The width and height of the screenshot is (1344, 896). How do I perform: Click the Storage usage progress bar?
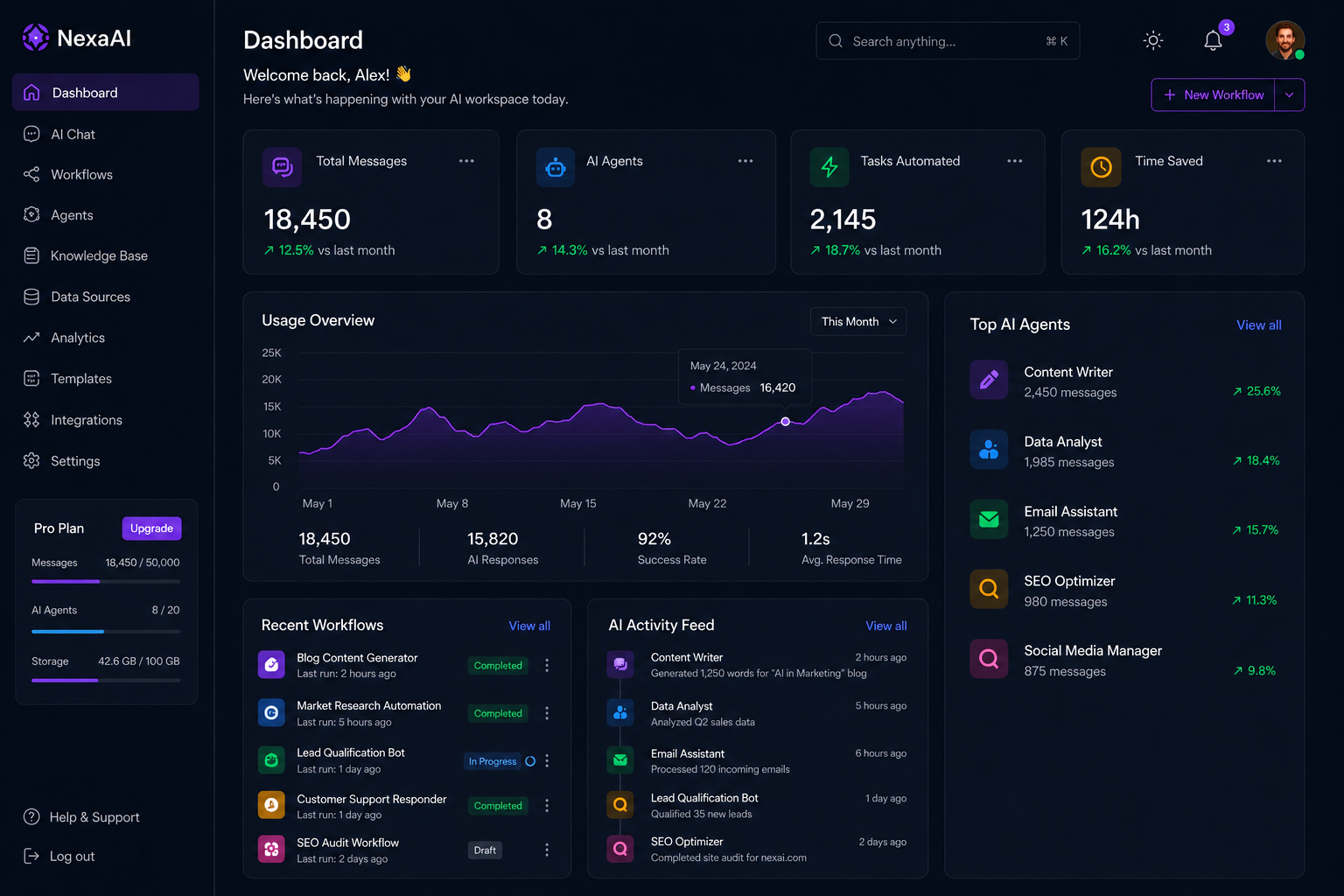(x=106, y=680)
